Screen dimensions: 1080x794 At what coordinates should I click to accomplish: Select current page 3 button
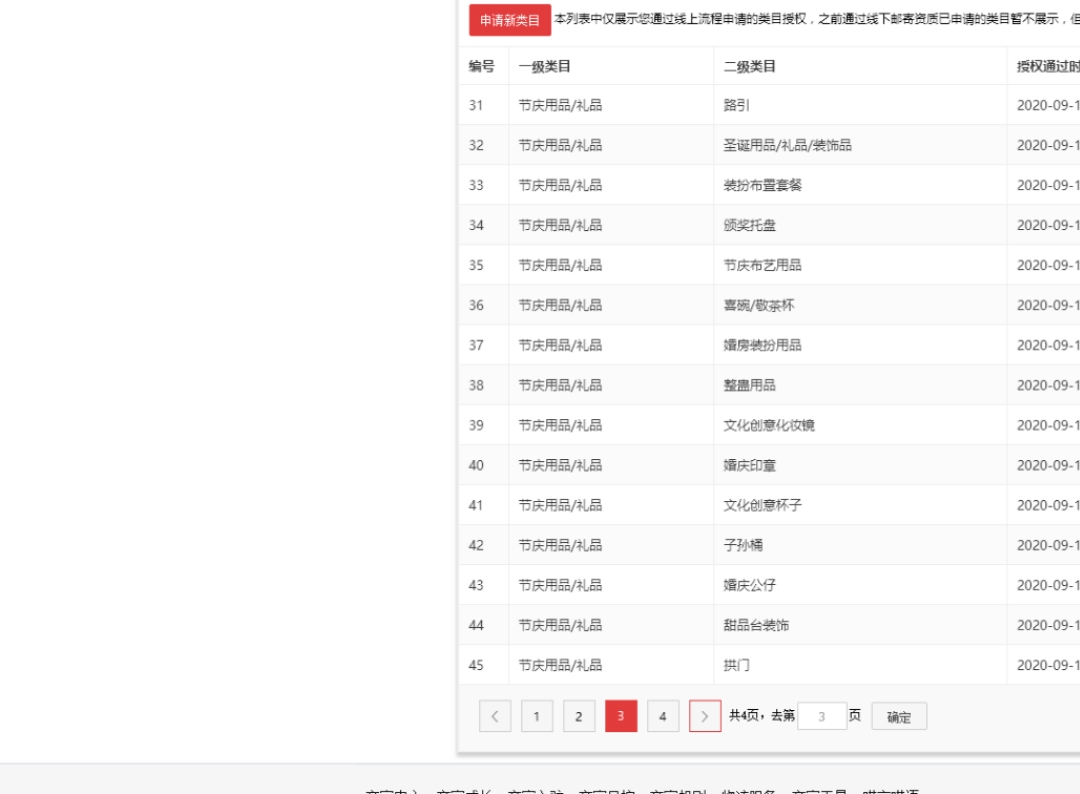click(x=621, y=716)
